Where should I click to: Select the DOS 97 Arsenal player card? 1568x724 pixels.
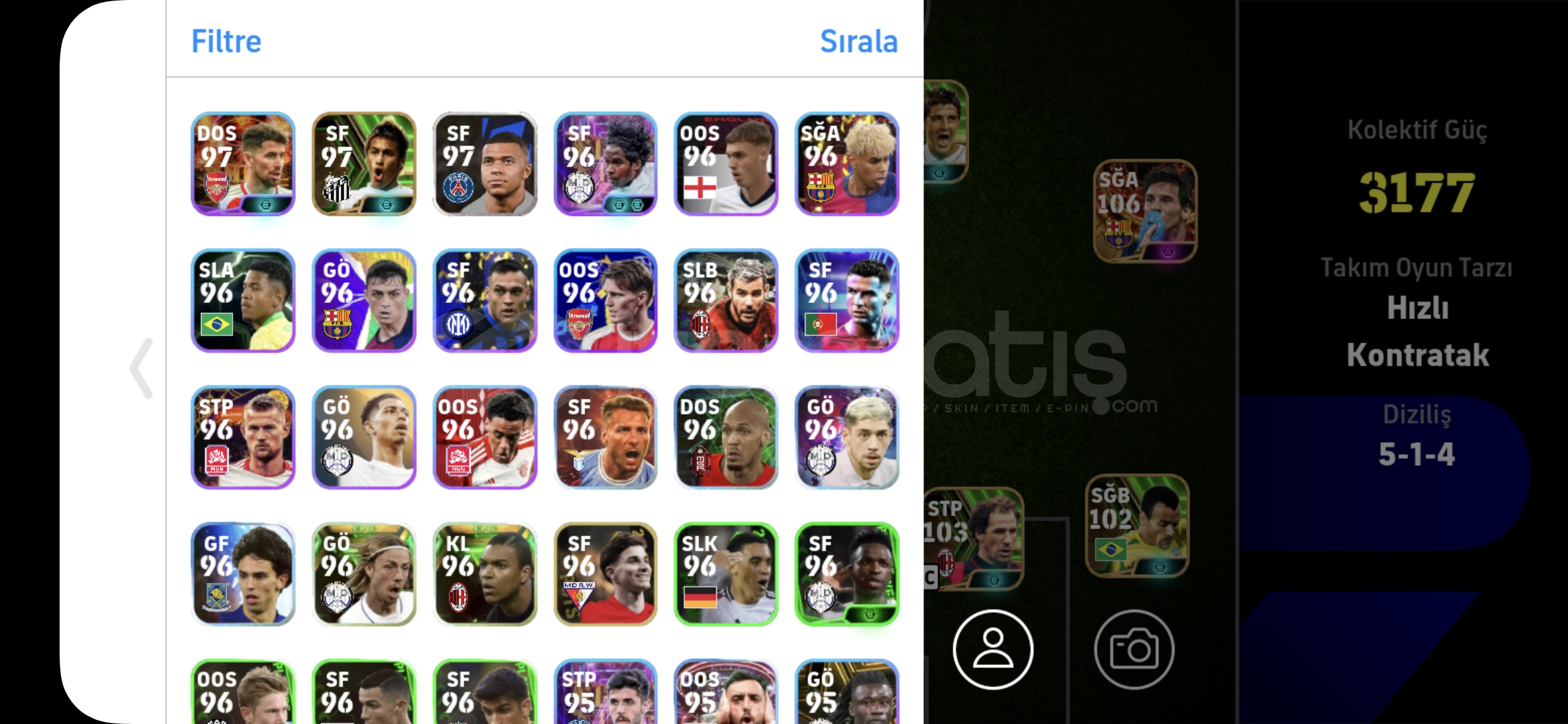pyautogui.click(x=243, y=164)
